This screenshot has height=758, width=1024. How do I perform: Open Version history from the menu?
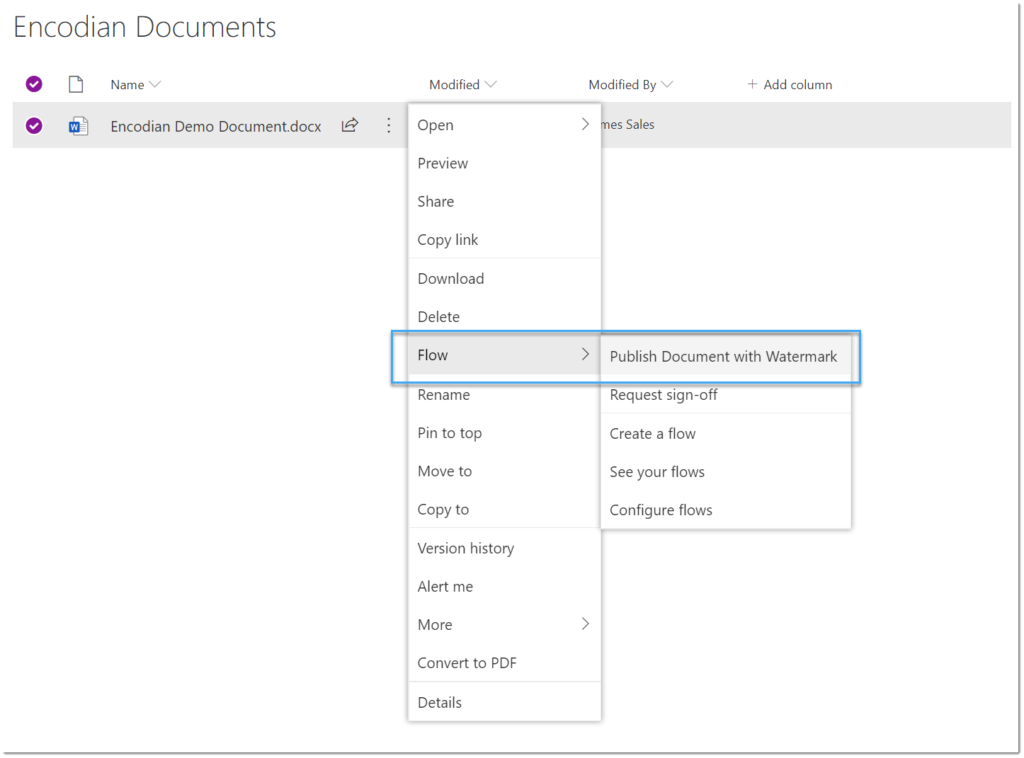[x=504, y=548]
